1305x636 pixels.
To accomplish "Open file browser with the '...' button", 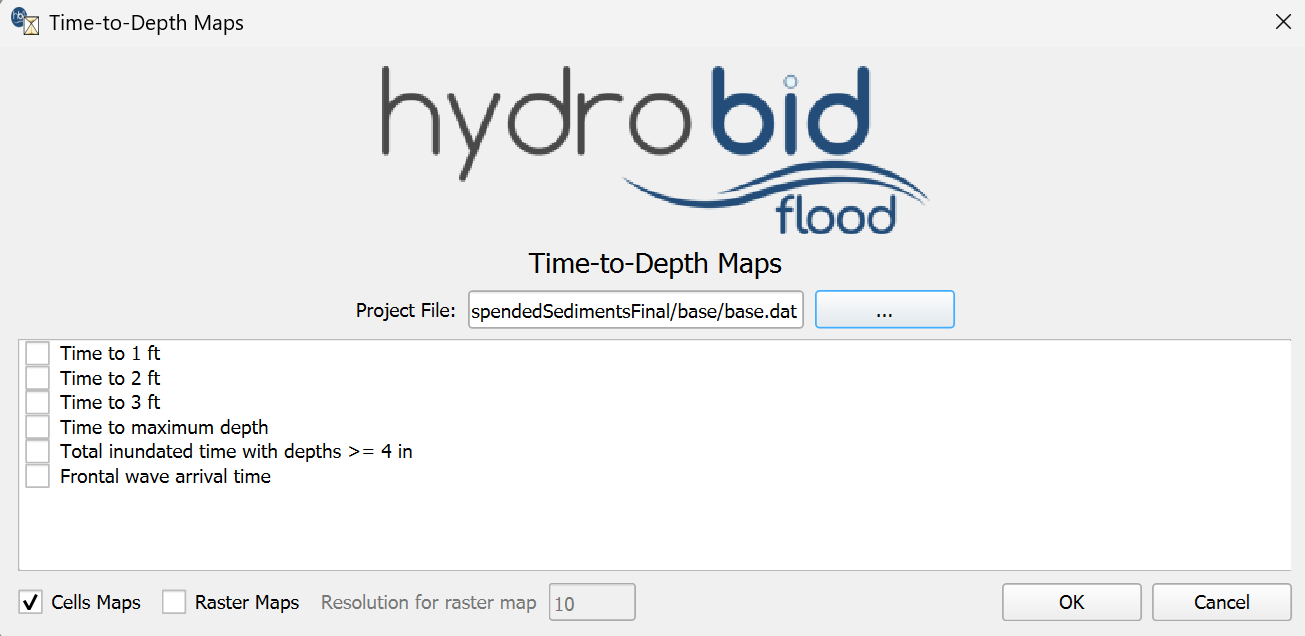I will pyautogui.click(x=884, y=310).
